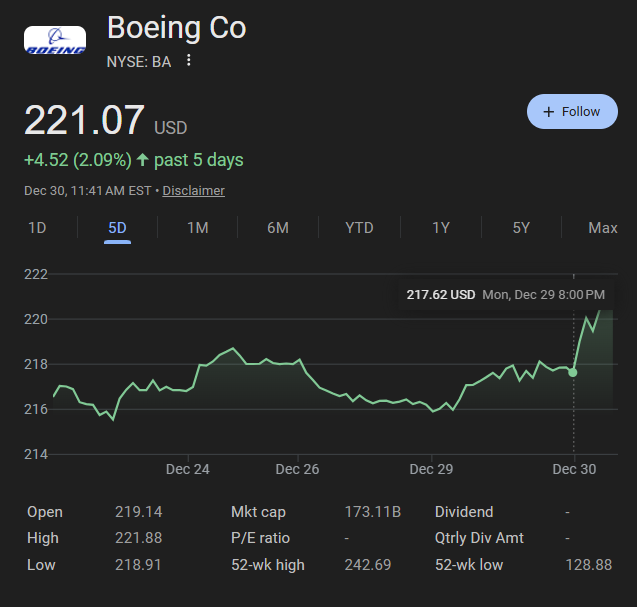
Task: View the 1Y chart range
Action: pyautogui.click(x=441, y=228)
